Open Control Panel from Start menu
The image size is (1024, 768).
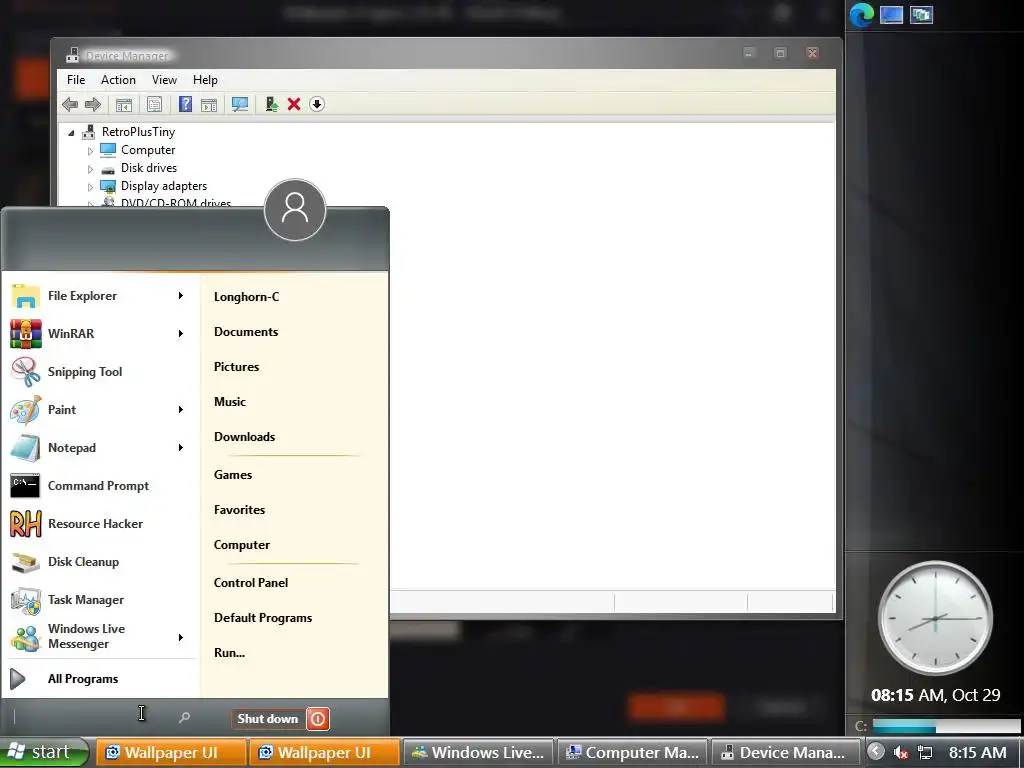pyautogui.click(x=251, y=583)
